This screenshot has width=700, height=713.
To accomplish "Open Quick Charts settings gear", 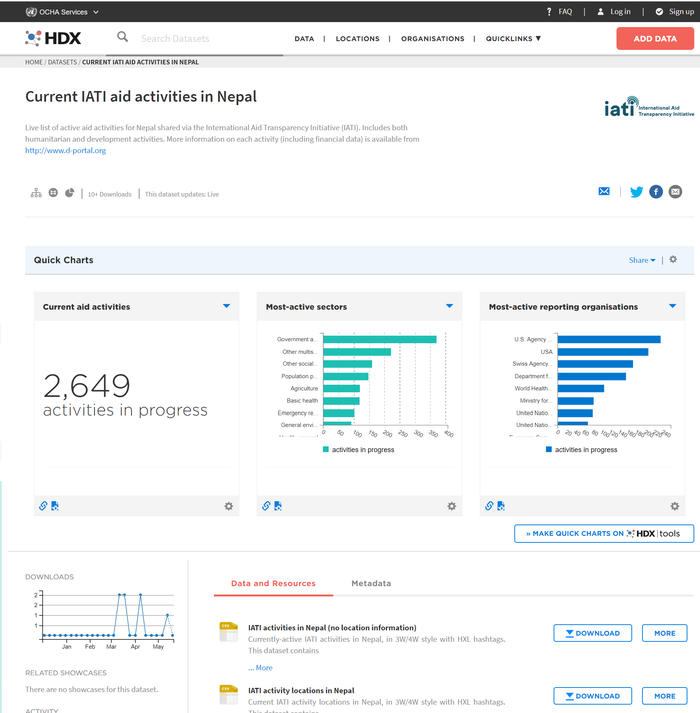I will click(x=673, y=259).
